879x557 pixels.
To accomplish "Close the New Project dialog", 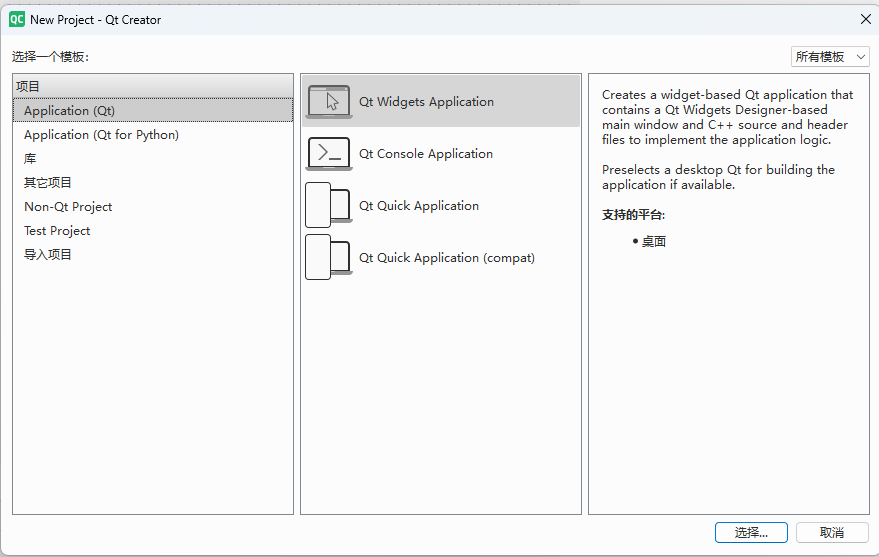I will pyautogui.click(x=866, y=19).
